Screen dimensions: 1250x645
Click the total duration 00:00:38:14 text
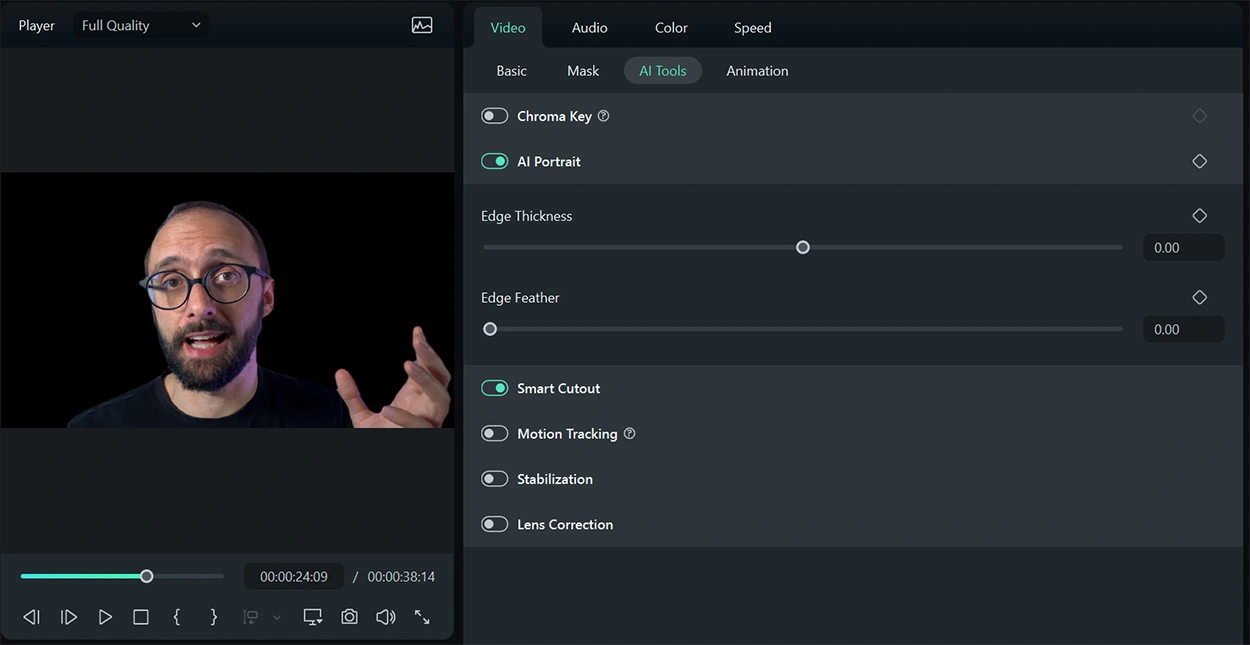[x=401, y=577]
